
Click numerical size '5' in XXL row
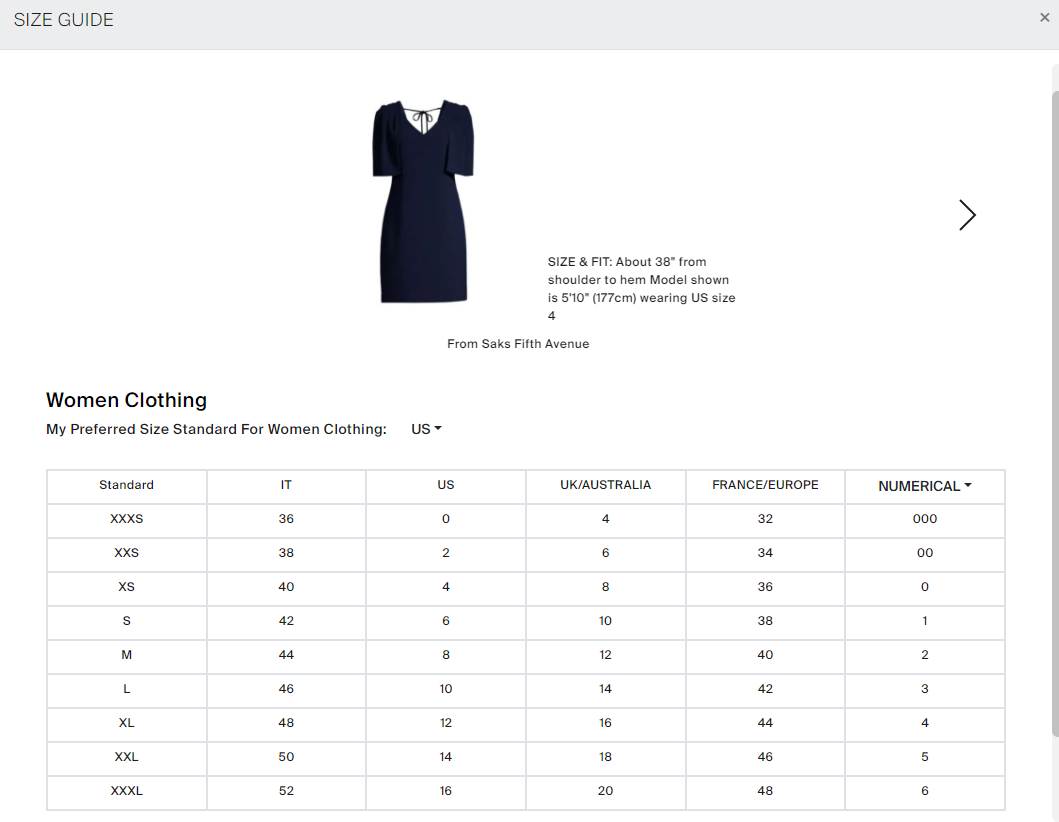(925, 756)
